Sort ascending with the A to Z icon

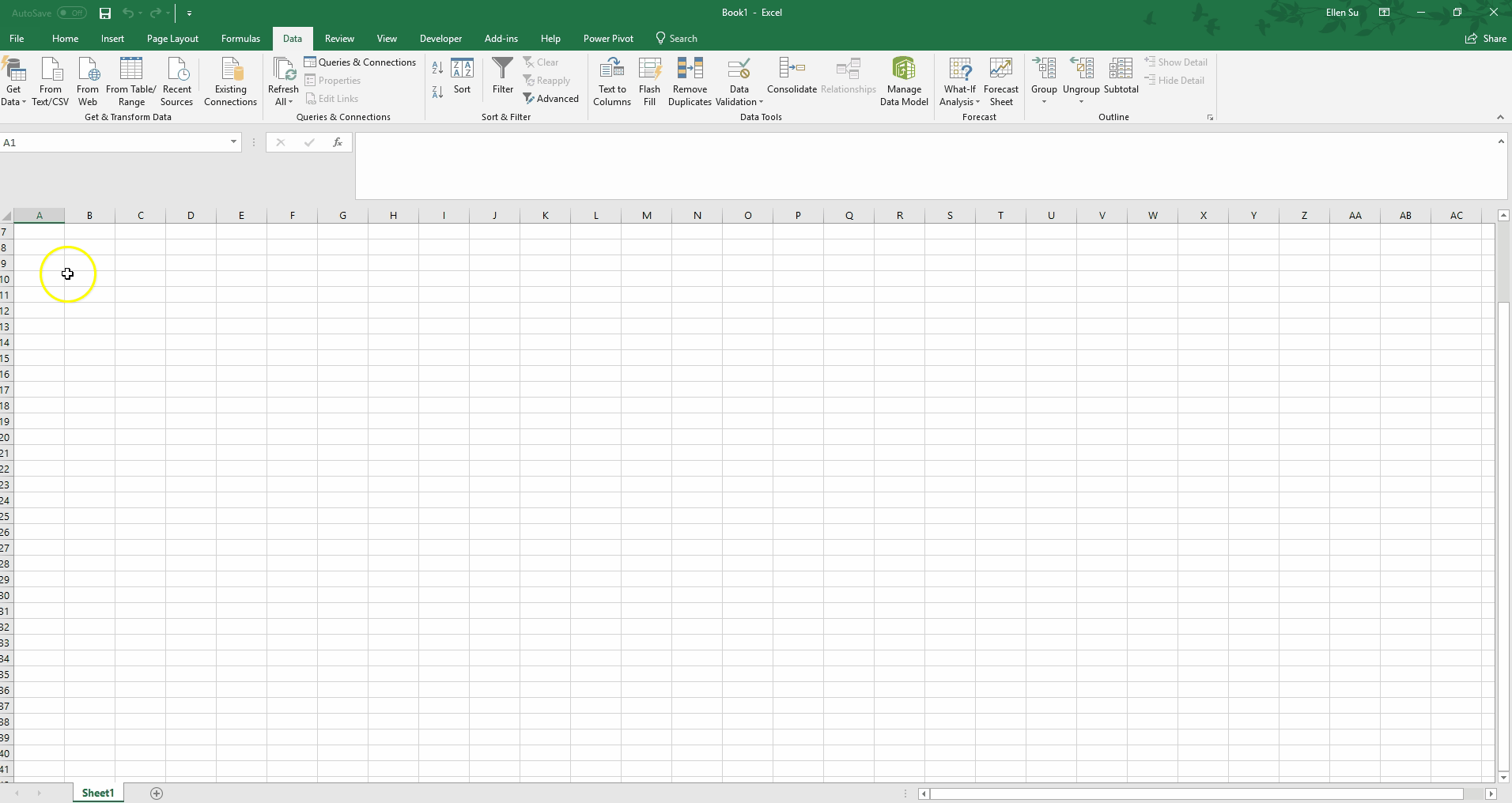click(x=437, y=69)
